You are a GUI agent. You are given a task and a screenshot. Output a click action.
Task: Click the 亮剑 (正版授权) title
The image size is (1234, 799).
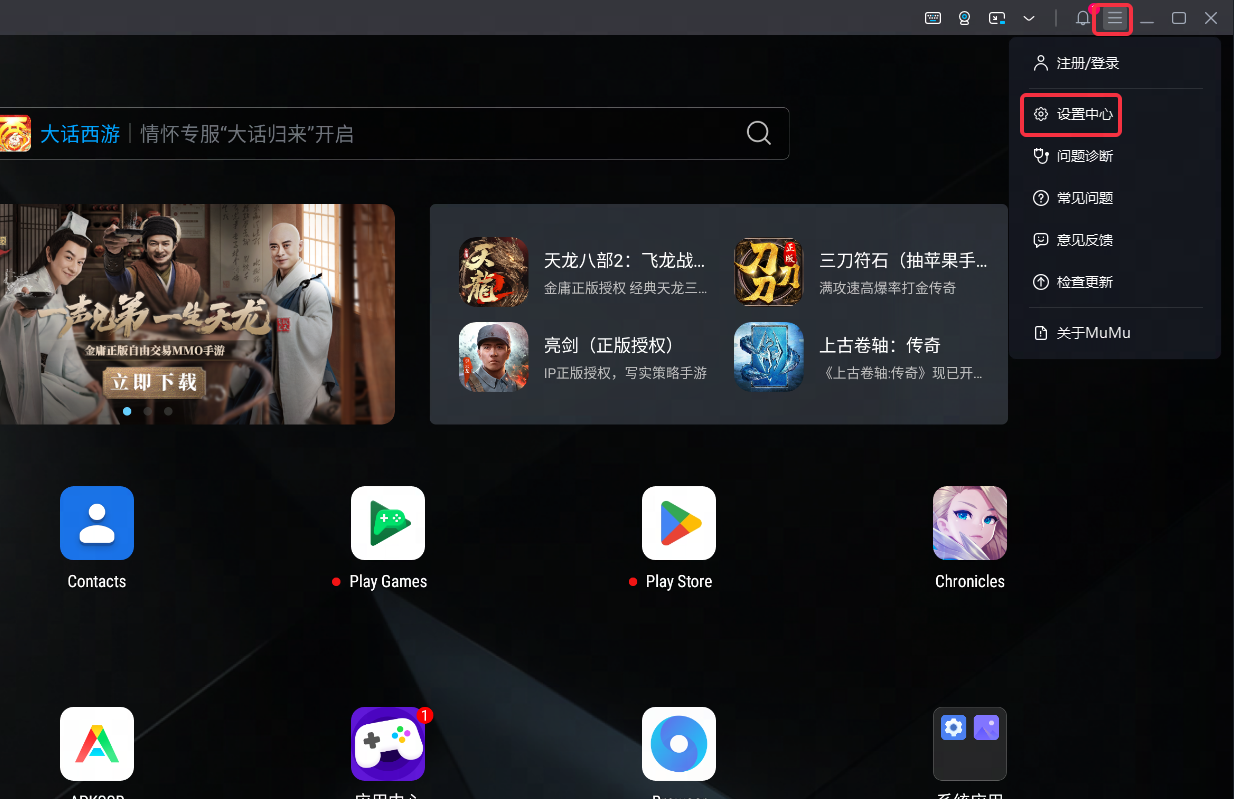[609, 345]
